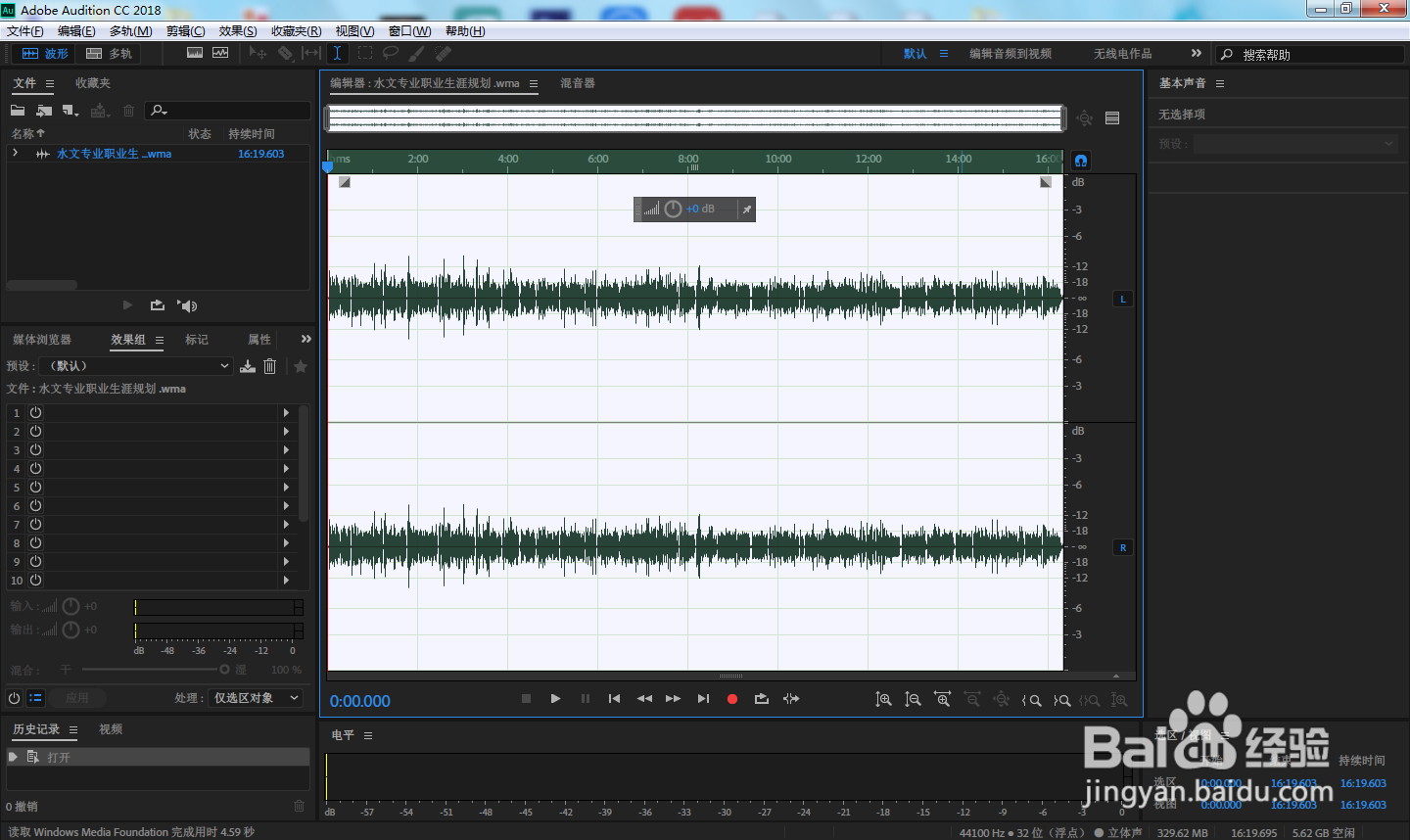Image resolution: width=1410 pixels, height=840 pixels.
Task: Open the 效果(S) menu
Action: 238,31
